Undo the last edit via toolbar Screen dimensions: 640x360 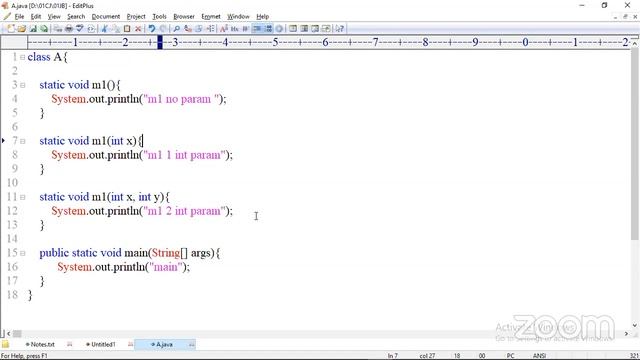coord(152,29)
